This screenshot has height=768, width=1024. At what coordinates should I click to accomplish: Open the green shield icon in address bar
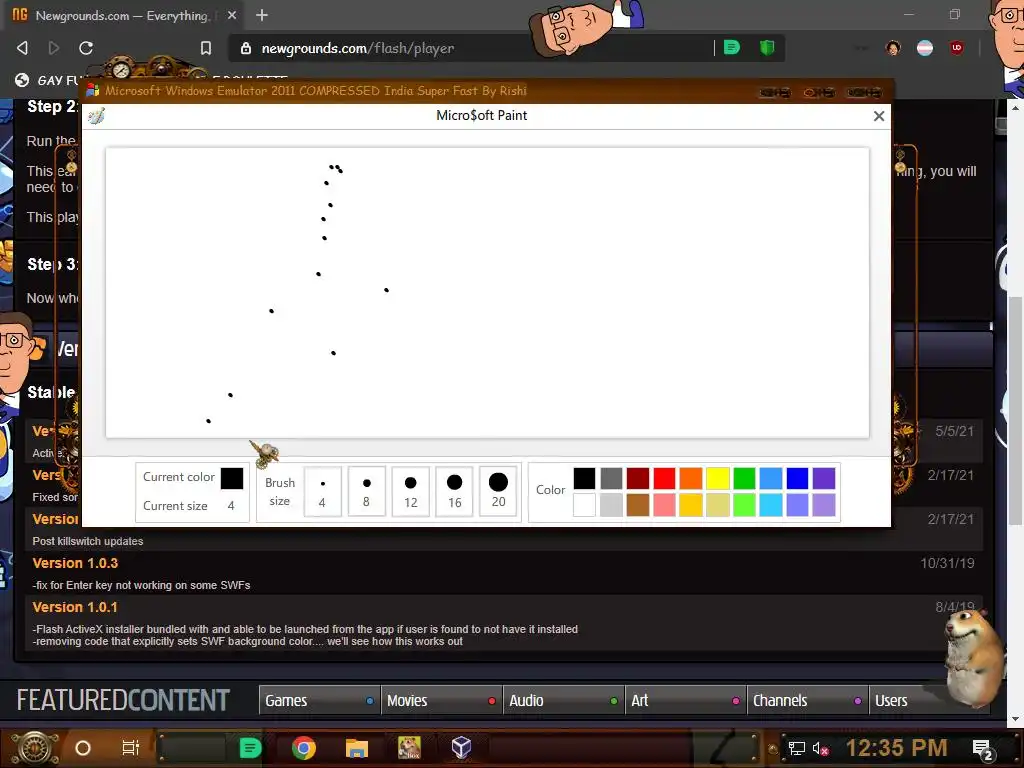767,47
